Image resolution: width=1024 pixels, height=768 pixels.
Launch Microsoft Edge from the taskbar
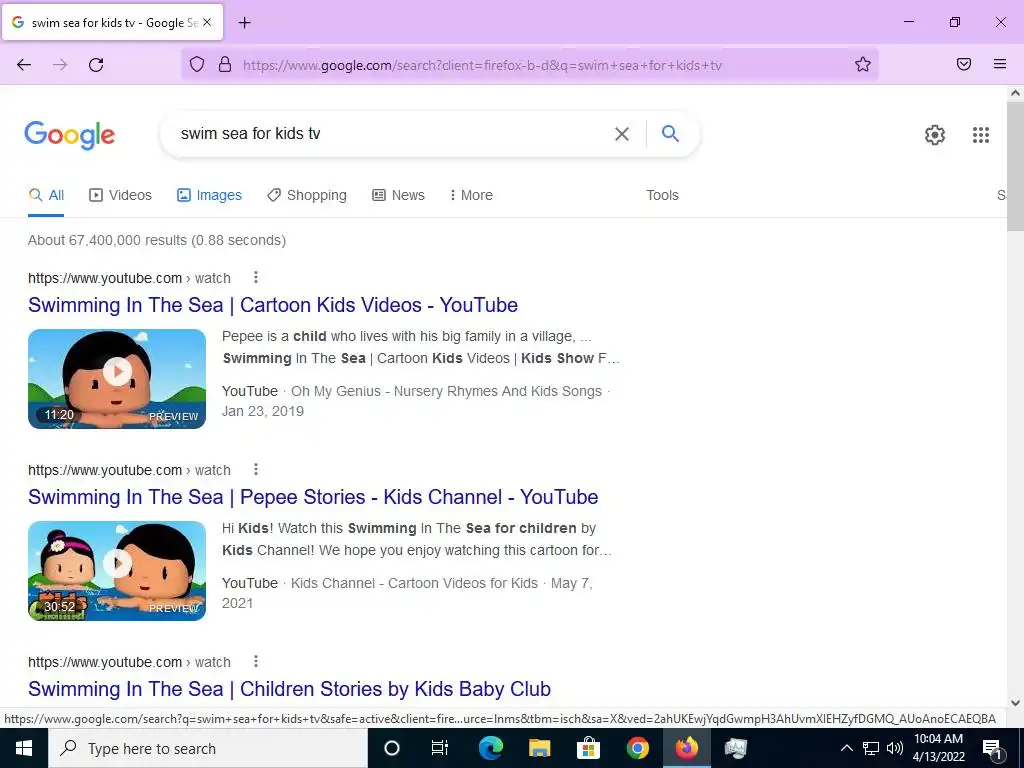coord(490,748)
